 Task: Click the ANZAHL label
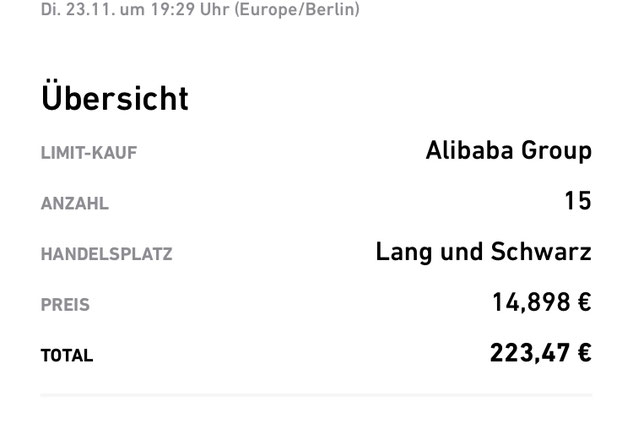(x=75, y=203)
